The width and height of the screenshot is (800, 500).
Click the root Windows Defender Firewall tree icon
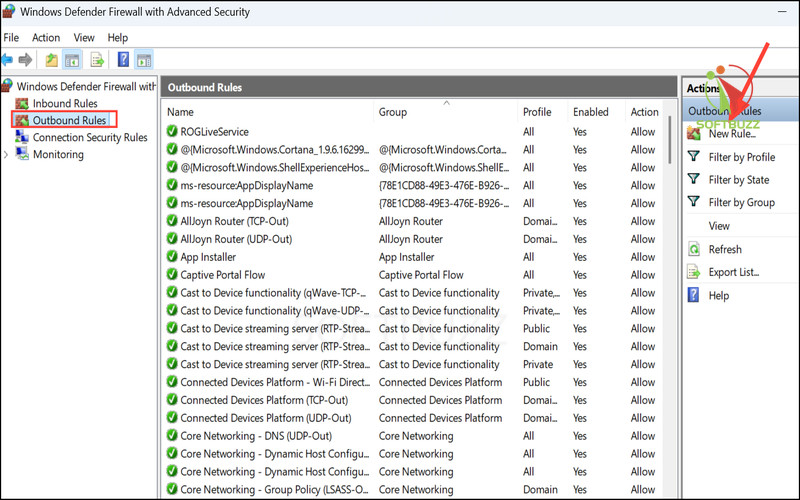(x=7, y=86)
